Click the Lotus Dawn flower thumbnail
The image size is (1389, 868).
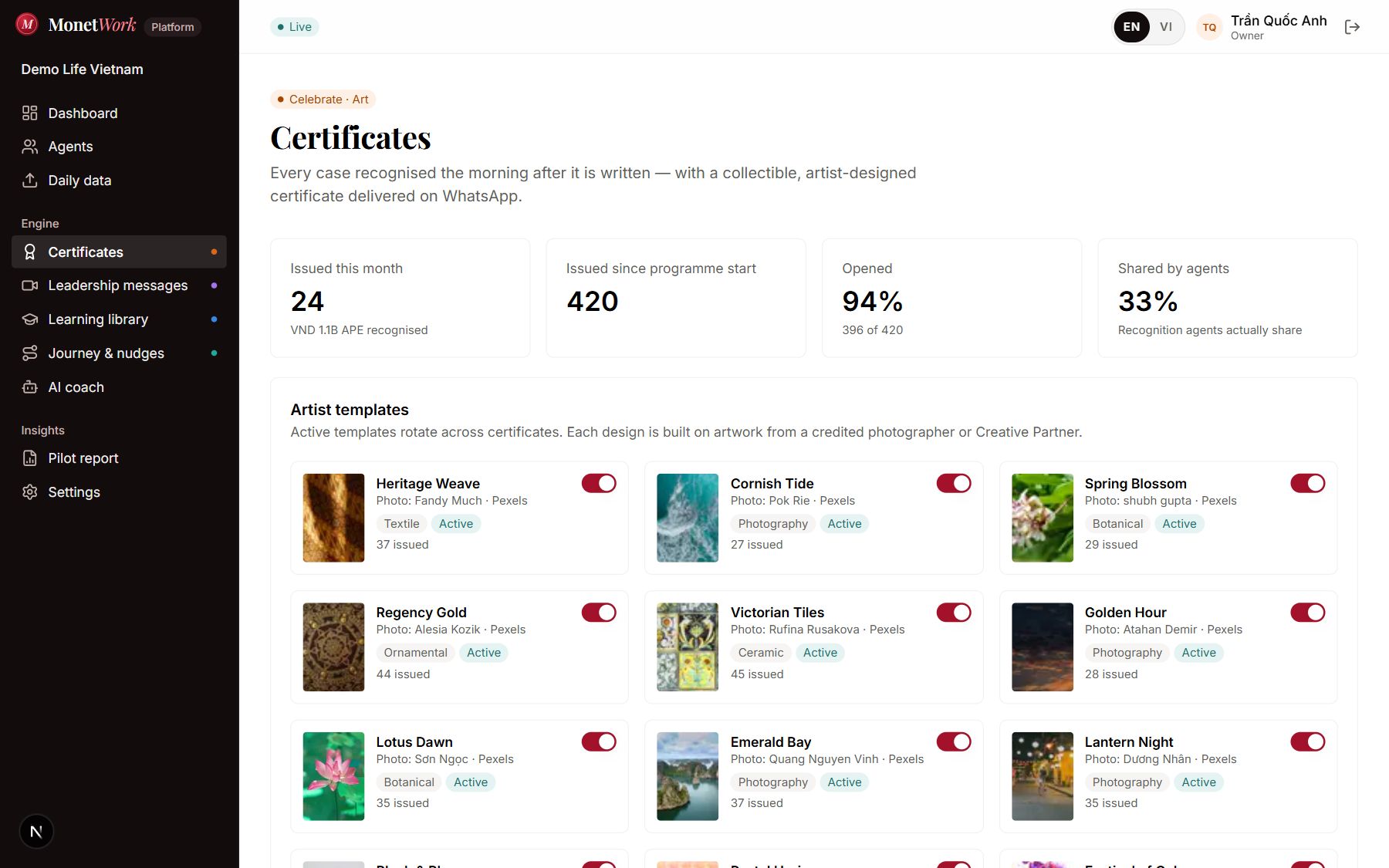[x=333, y=776]
